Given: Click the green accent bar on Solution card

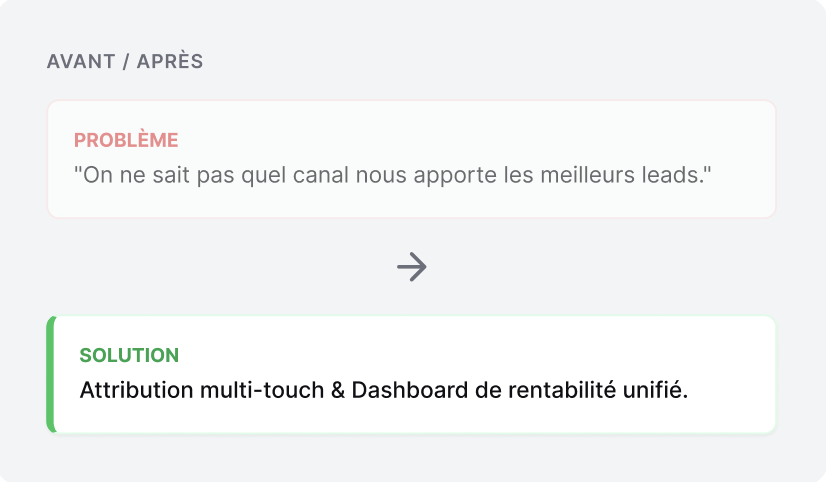Looking at the screenshot, I should 50,375.
